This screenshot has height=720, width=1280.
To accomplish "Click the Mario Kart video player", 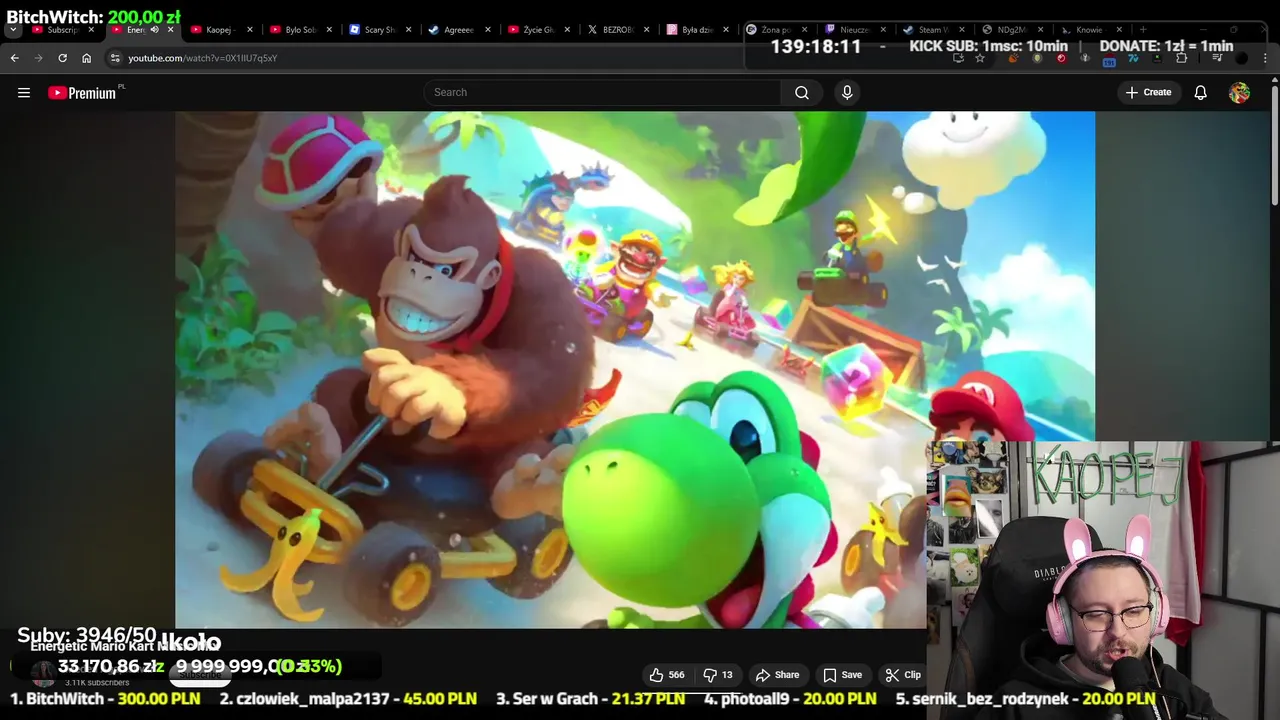I will (x=635, y=370).
